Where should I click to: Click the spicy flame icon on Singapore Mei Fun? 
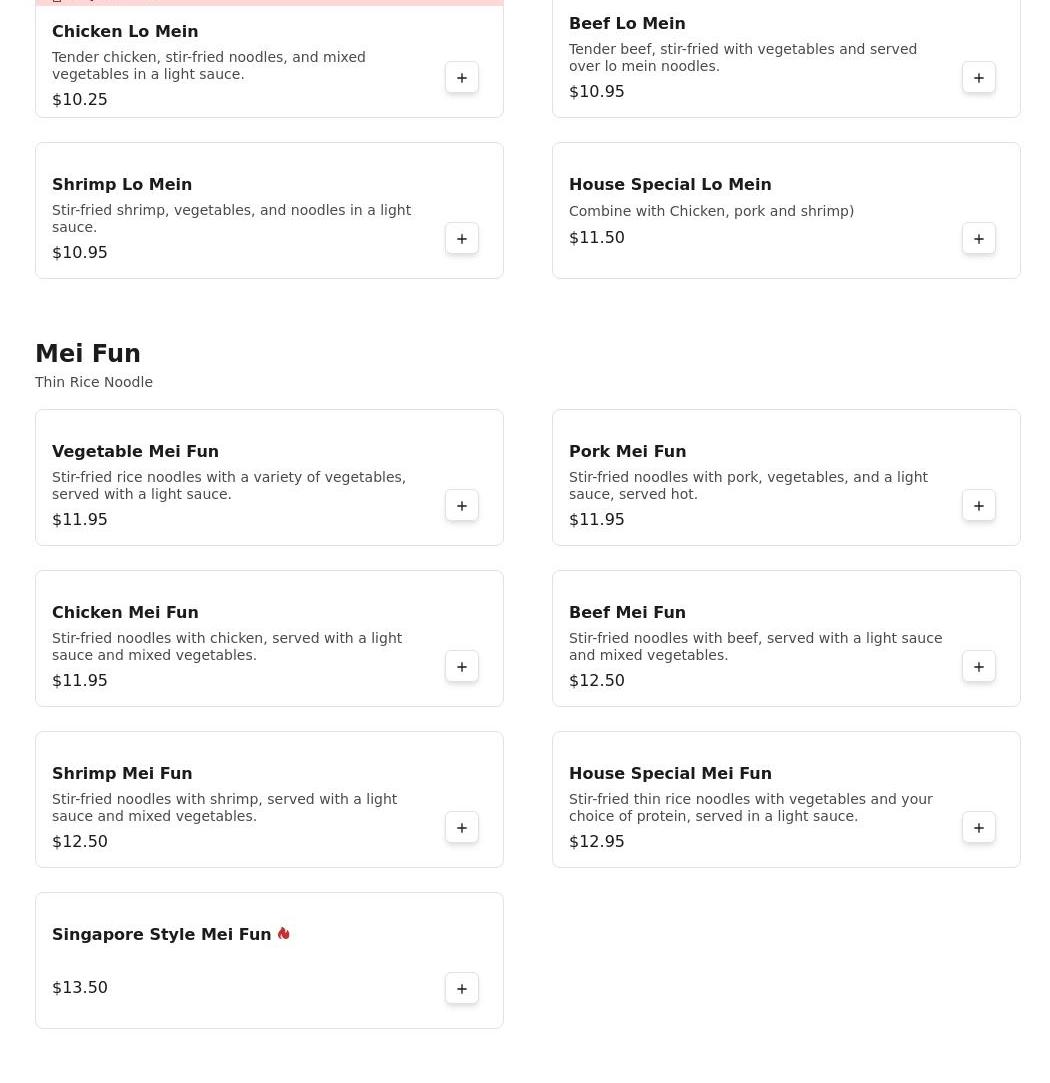pos(284,933)
